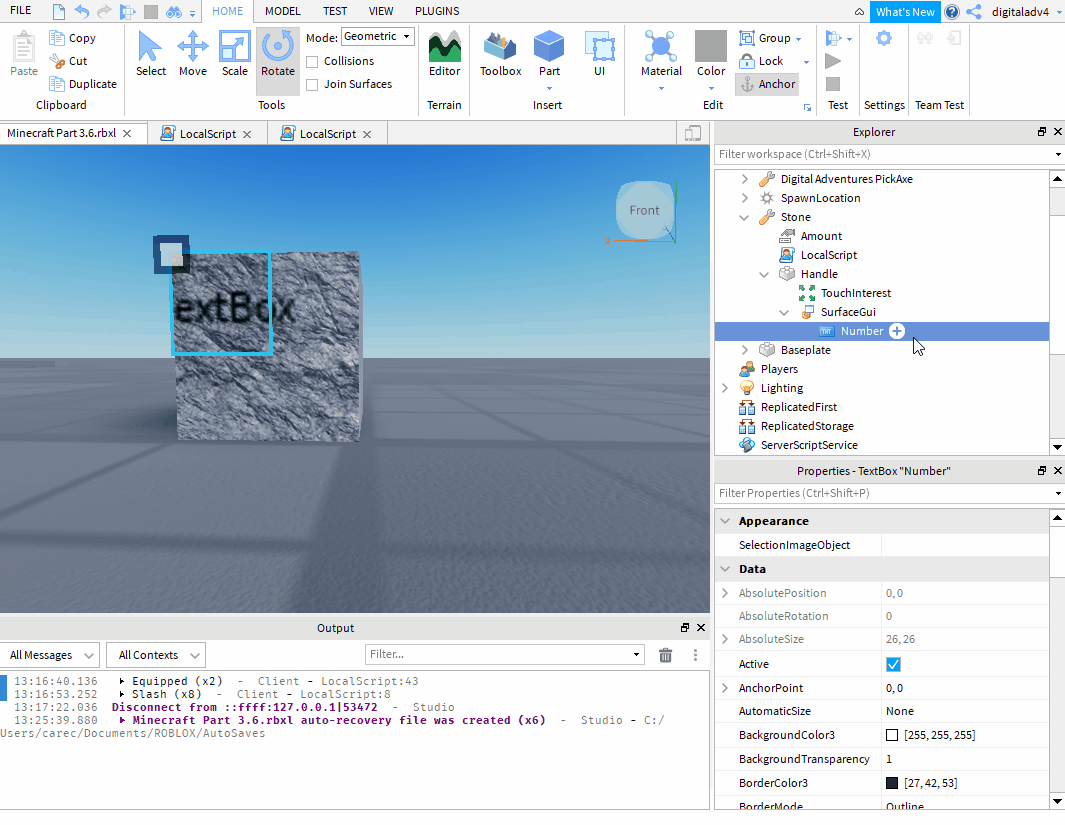Switch to the MODEL ribbon tab

283,12
